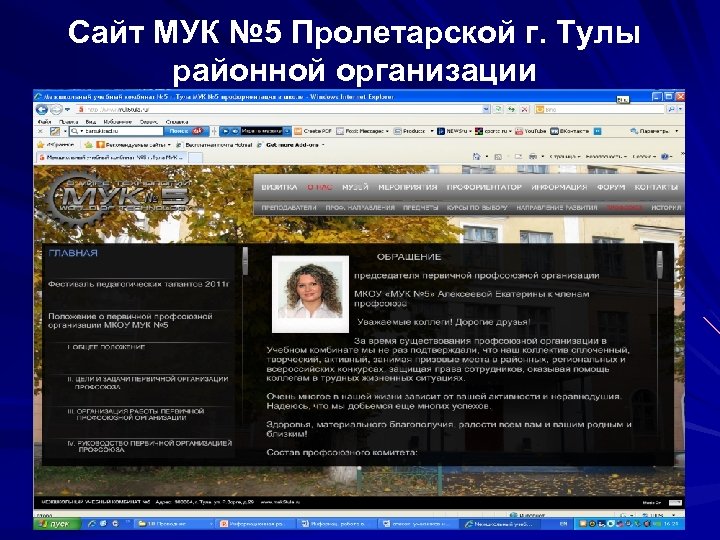Image resolution: width=720 pixels, height=540 pixels.
Task: Switch to the PowerPoint taskbar button
Action: [x=256, y=523]
